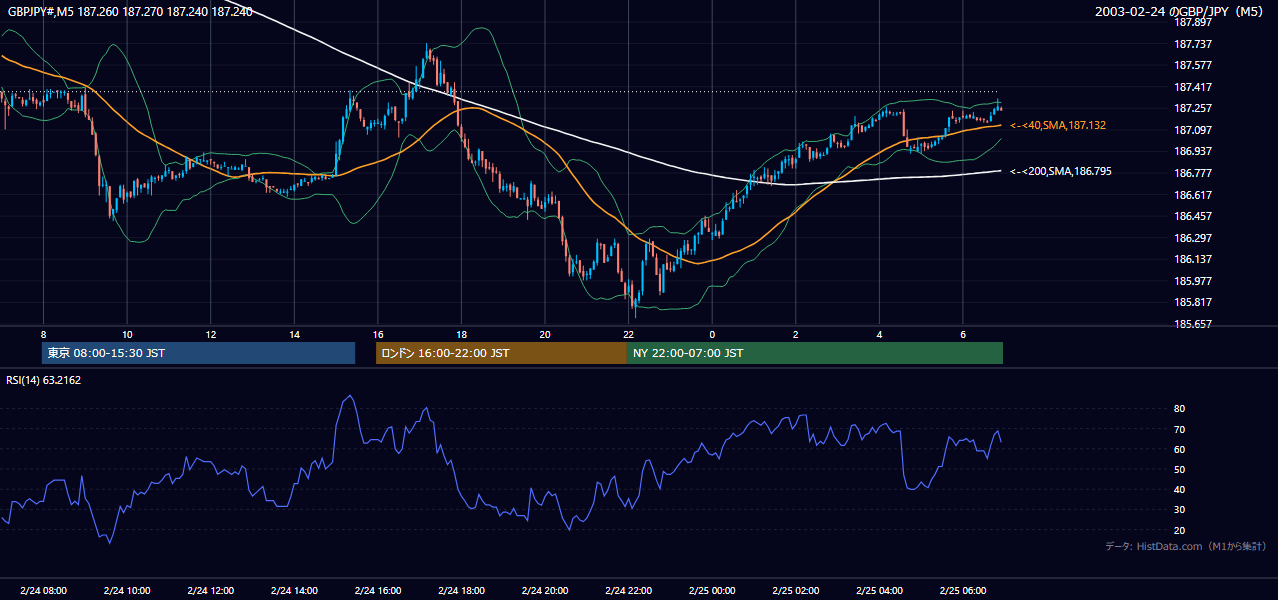Click the RSI(14) 63.2162 indicator label

(x=44, y=380)
